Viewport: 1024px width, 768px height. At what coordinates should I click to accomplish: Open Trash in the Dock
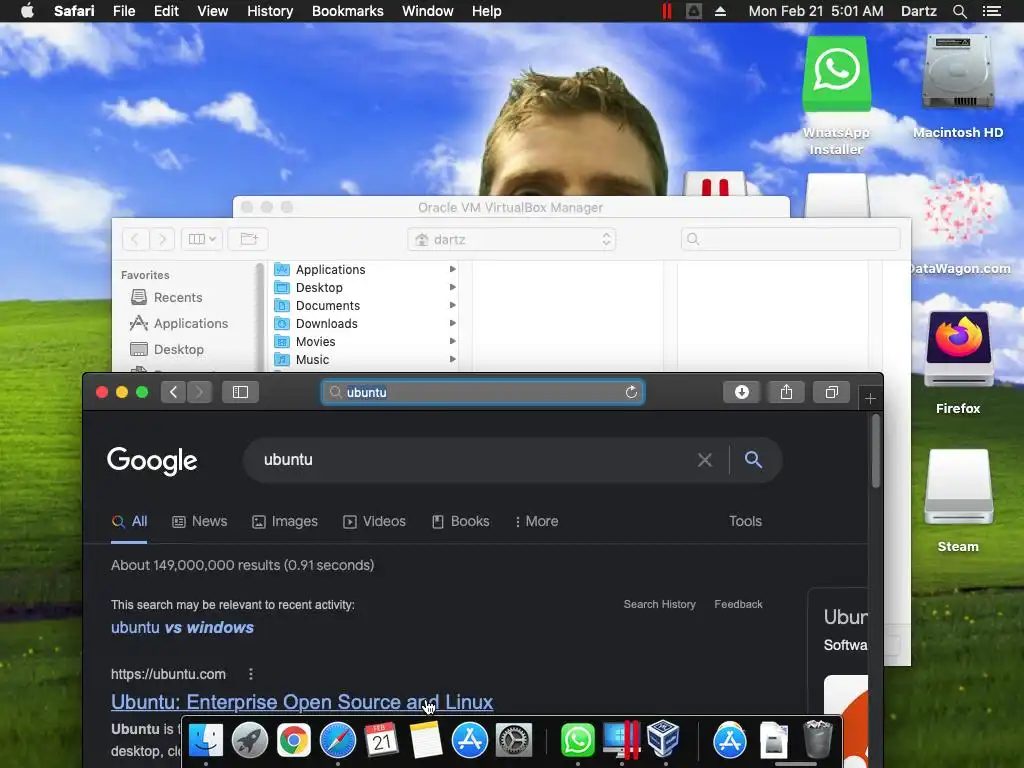click(818, 739)
